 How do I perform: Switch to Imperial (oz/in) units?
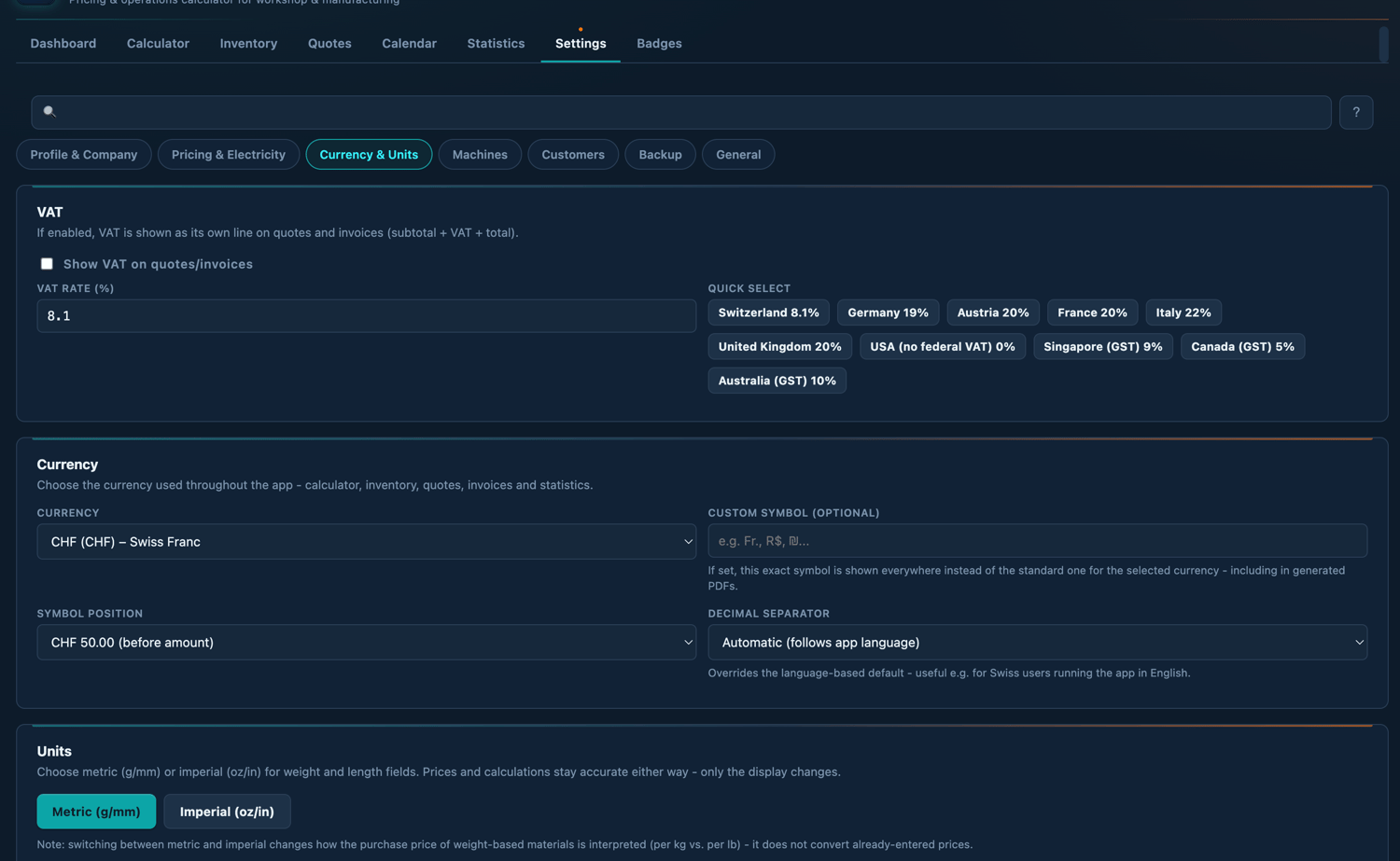click(227, 812)
